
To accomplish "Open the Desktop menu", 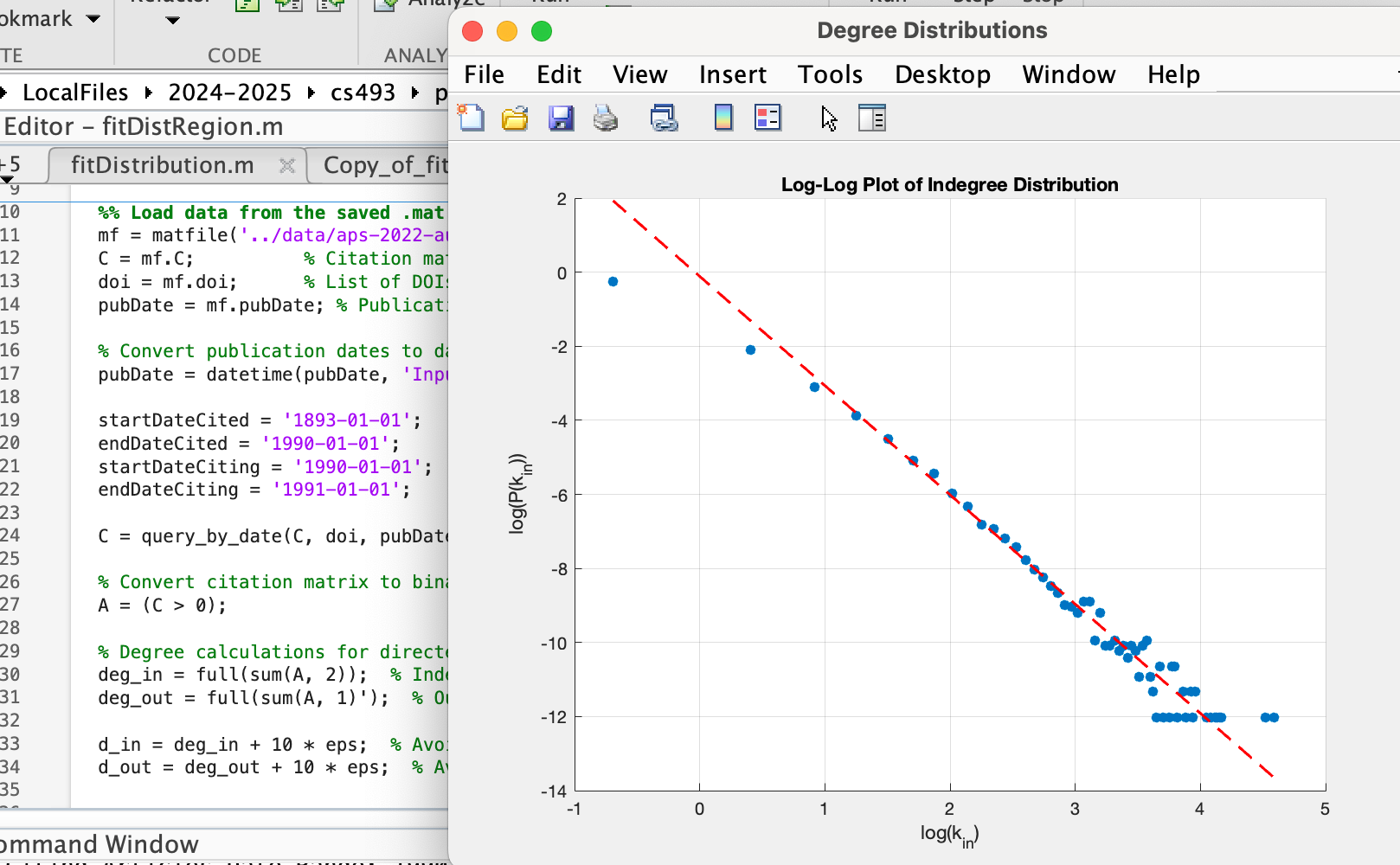I will [x=942, y=74].
